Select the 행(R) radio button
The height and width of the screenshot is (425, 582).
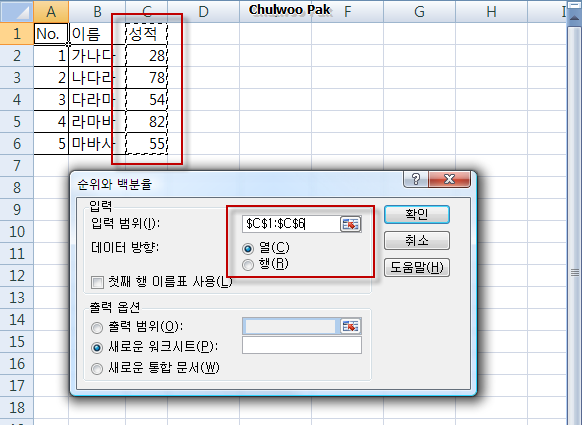click(x=248, y=264)
